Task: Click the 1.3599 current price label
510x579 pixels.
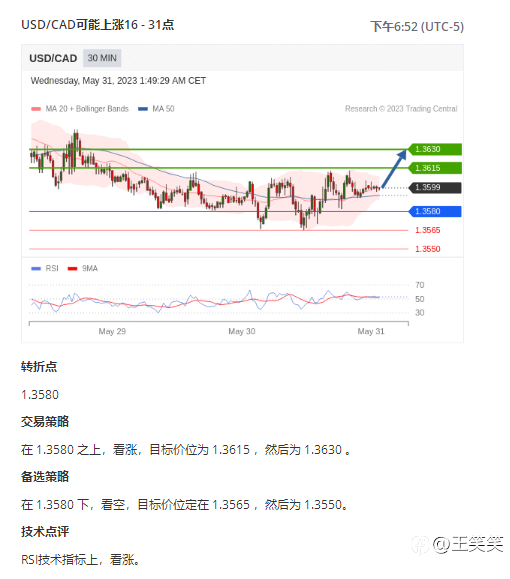Action: (x=435, y=188)
